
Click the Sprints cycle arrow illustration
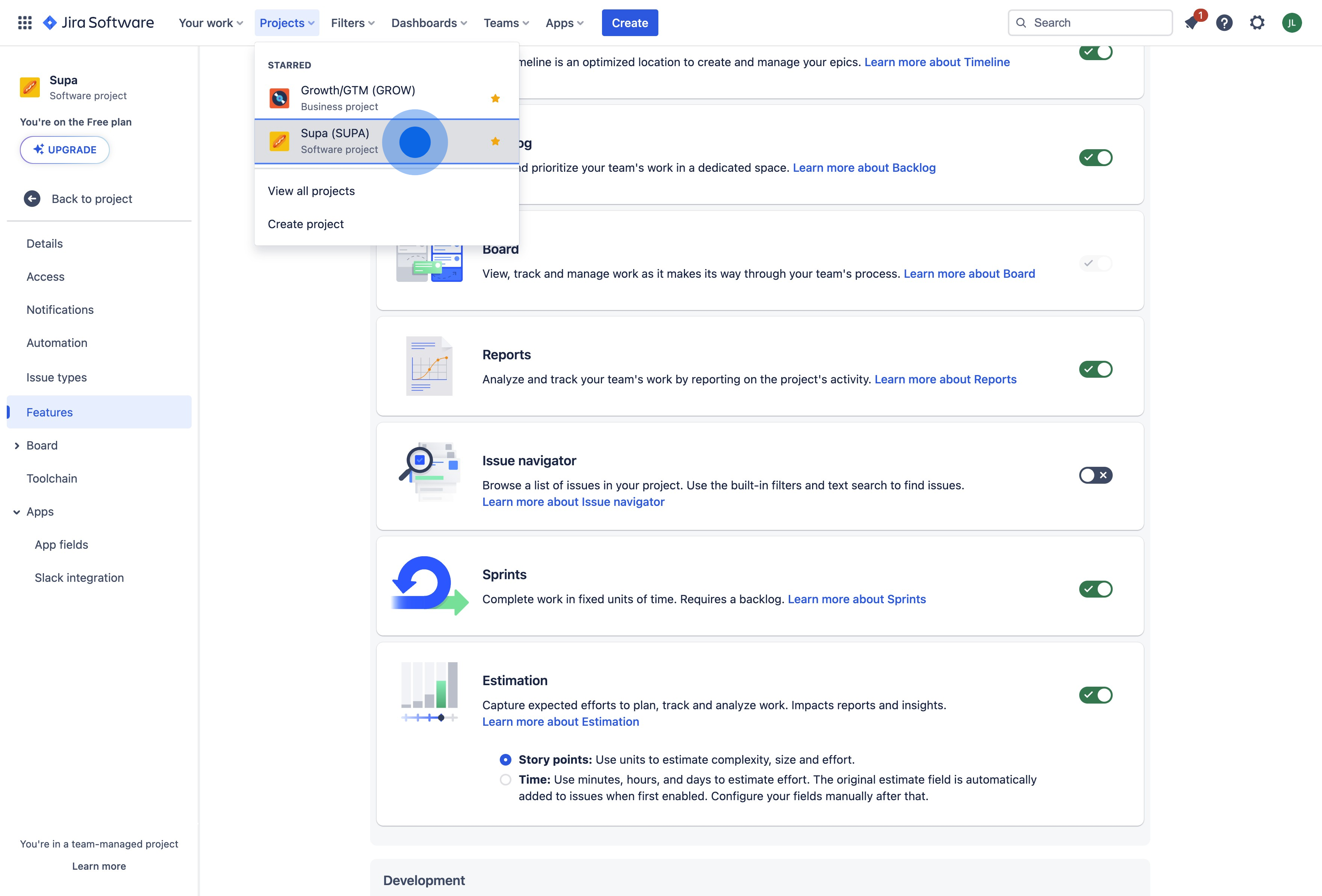pyautogui.click(x=430, y=586)
